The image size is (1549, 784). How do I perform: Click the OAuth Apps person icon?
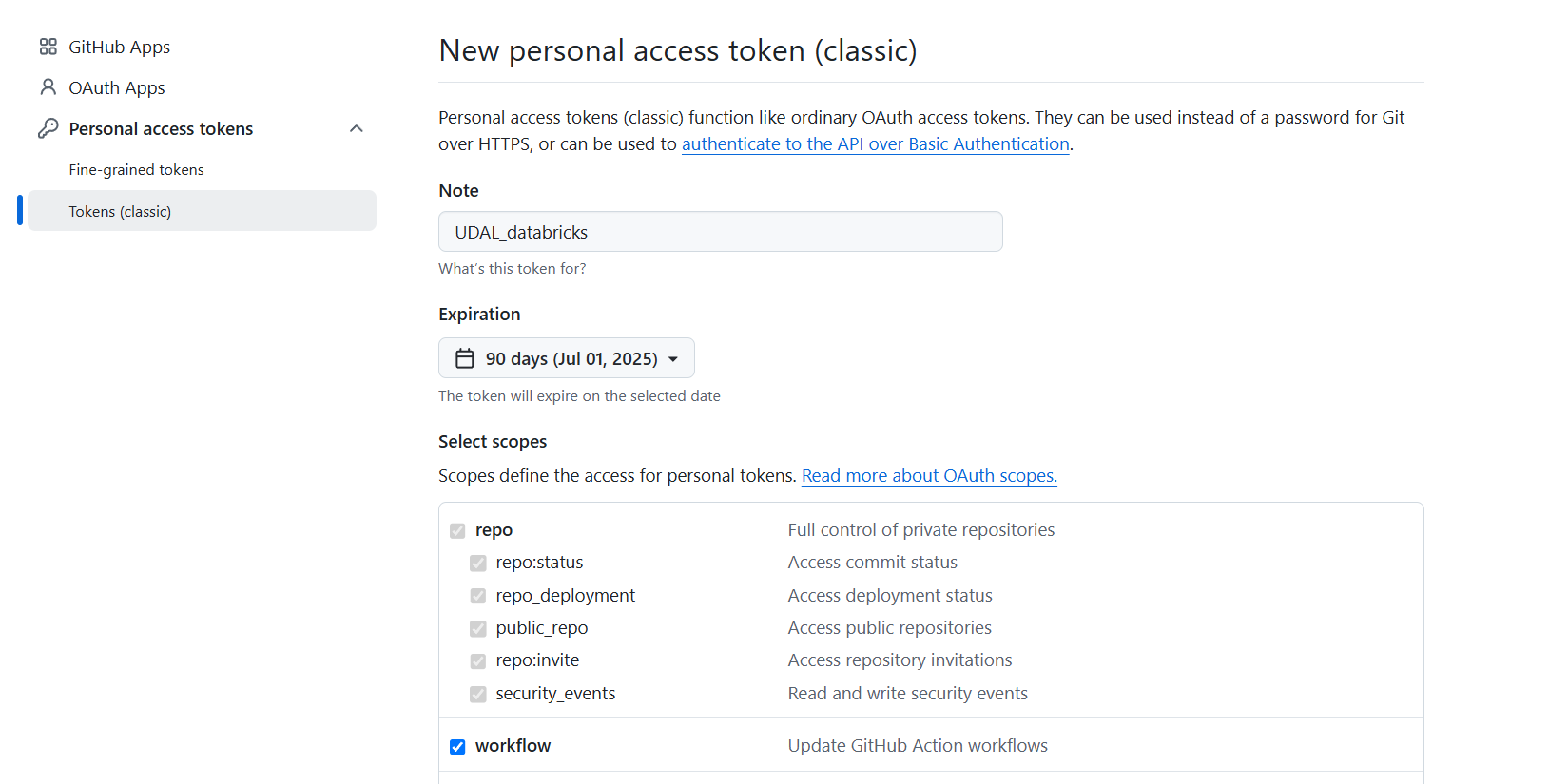[x=48, y=87]
